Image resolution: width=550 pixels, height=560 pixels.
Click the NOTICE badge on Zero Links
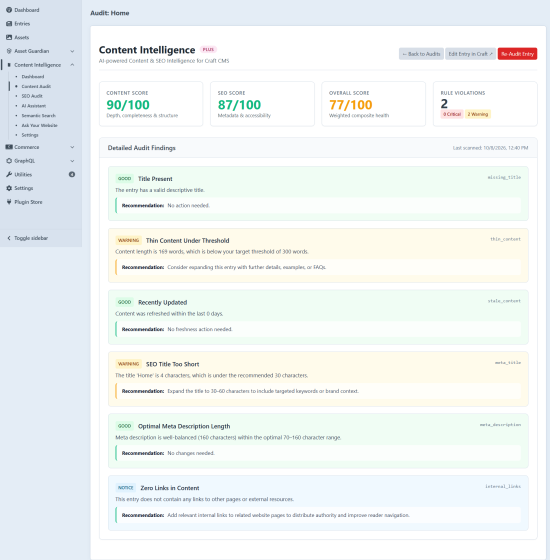coord(126,488)
